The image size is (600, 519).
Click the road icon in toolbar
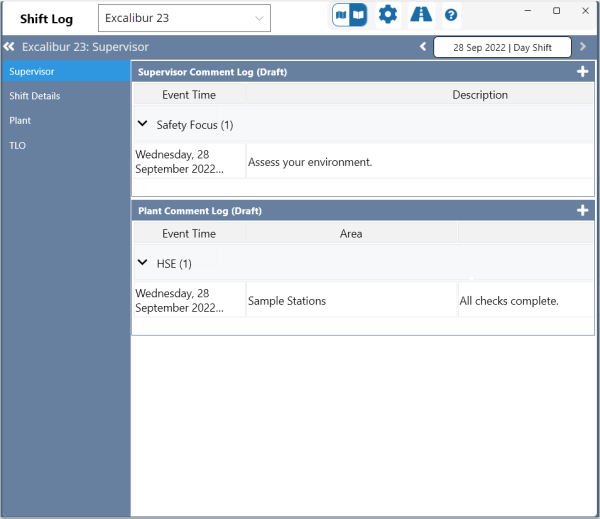point(421,15)
